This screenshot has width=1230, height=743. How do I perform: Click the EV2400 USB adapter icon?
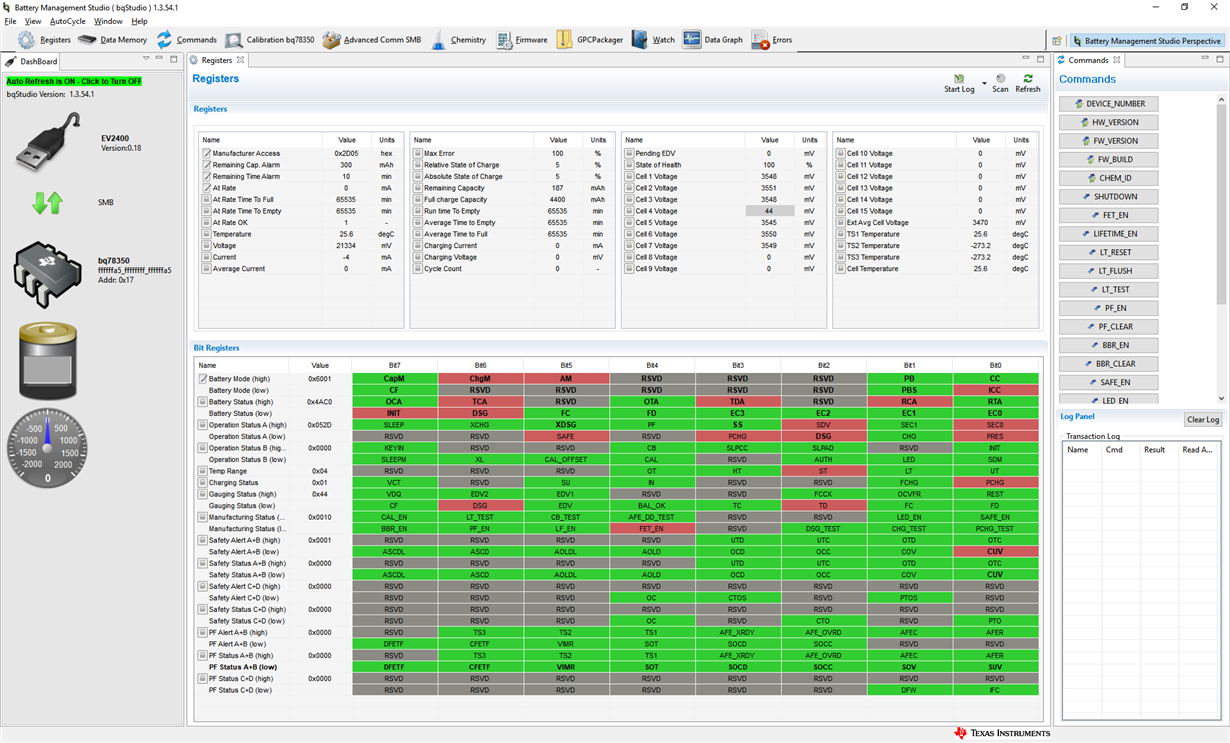coord(48,142)
